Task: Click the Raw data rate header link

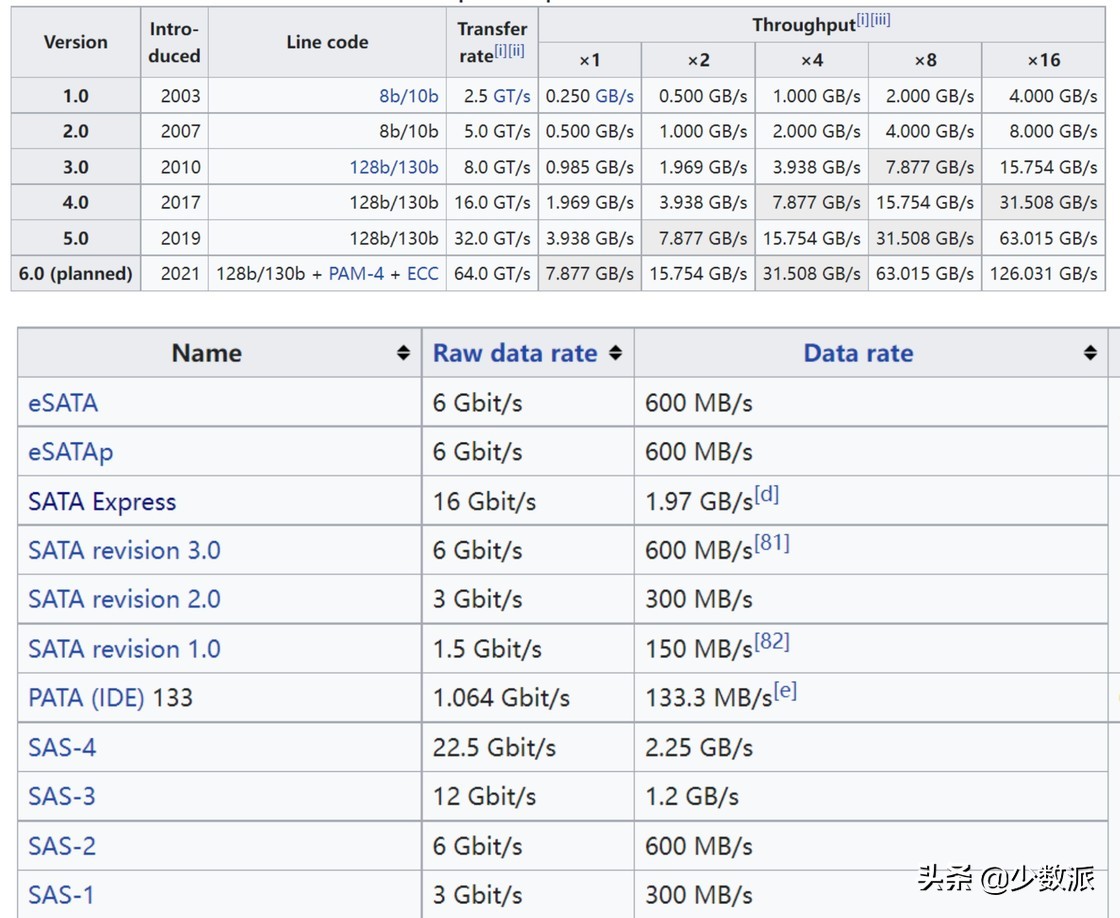Action: coord(514,353)
